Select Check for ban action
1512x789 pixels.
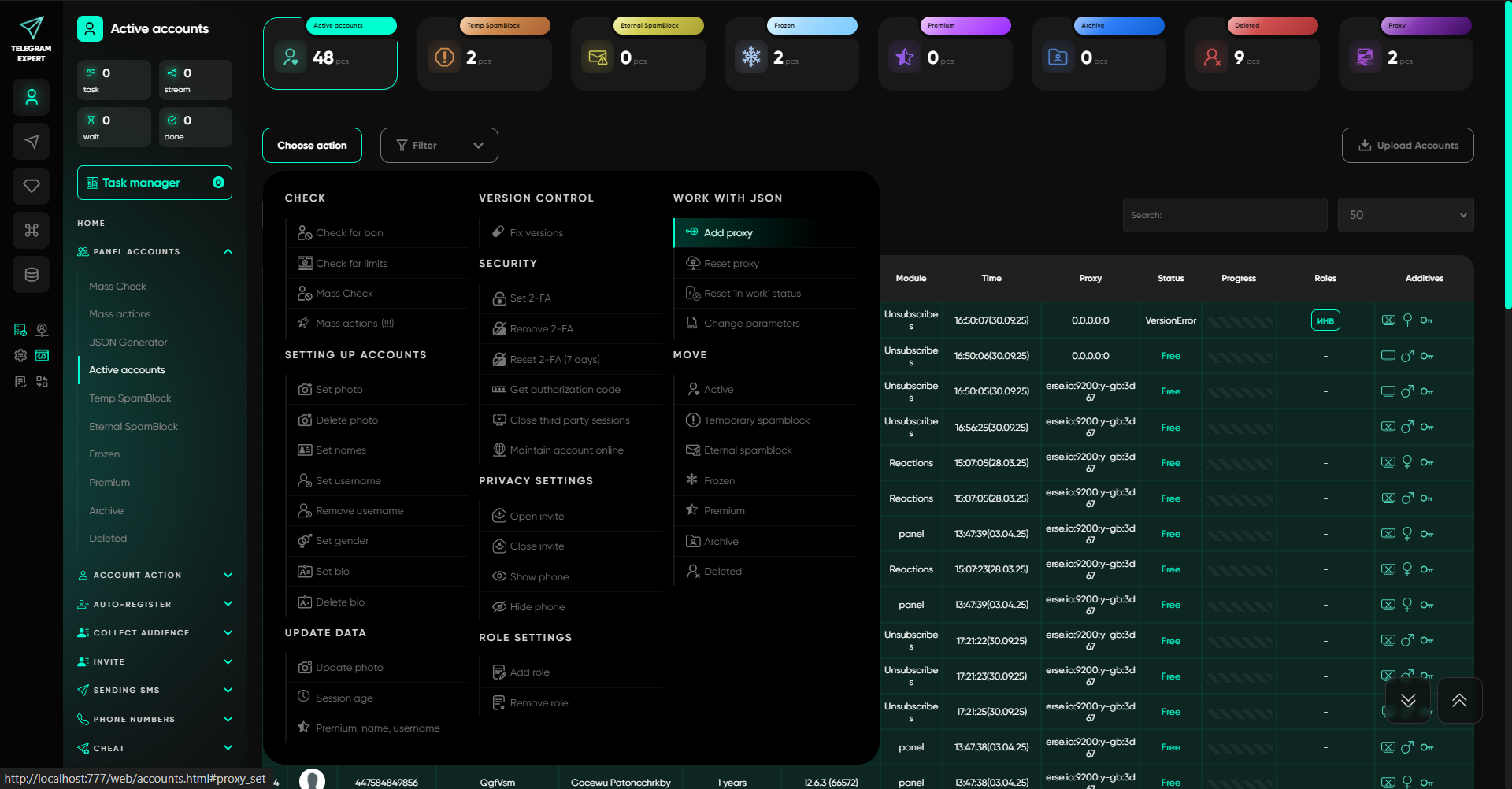(x=376, y=233)
